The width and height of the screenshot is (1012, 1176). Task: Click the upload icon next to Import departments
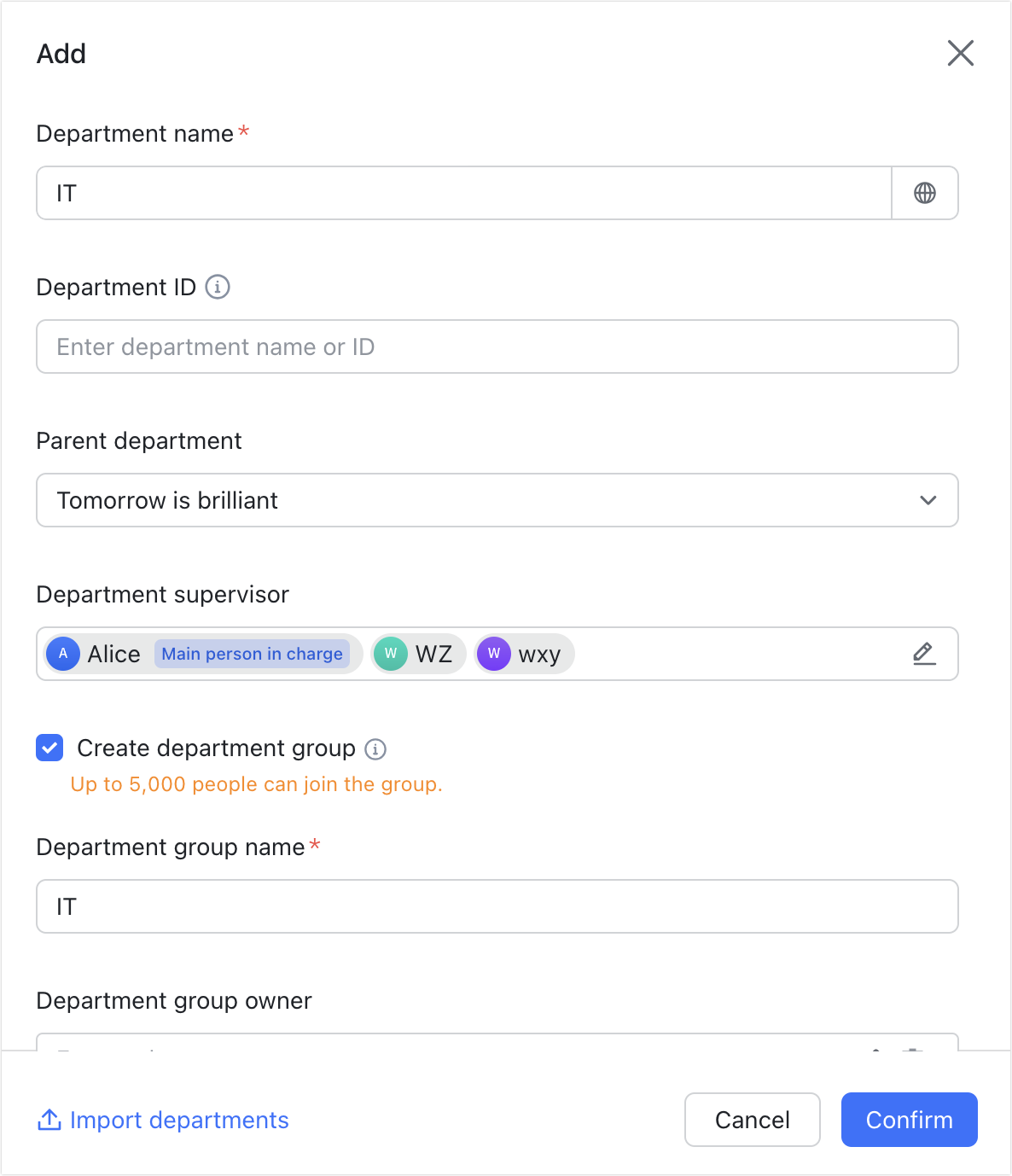(x=49, y=1120)
